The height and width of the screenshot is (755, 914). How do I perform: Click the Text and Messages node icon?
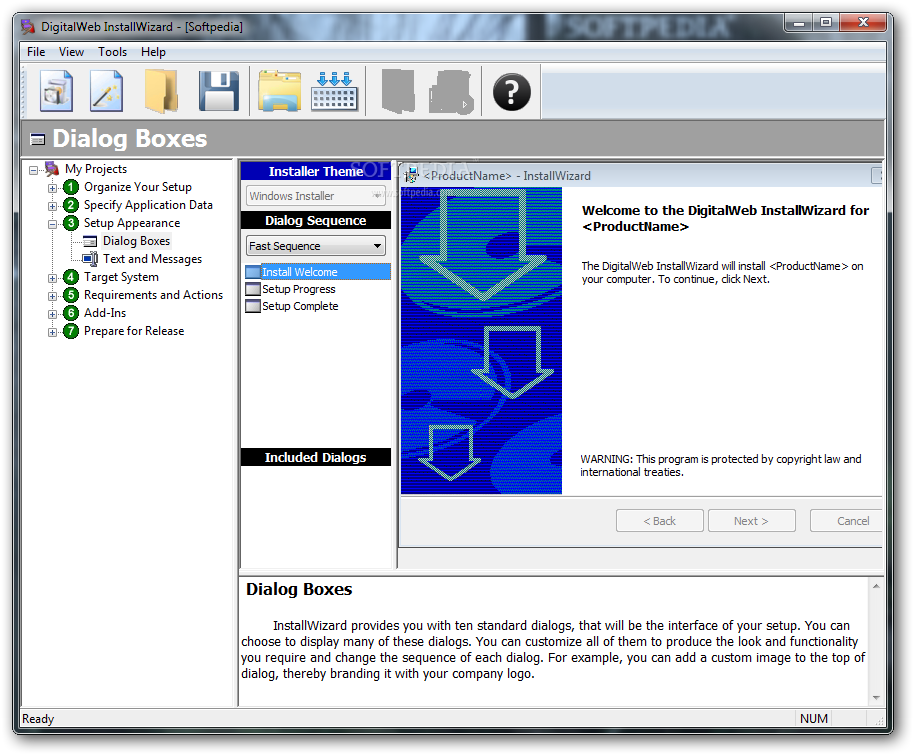click(90, 259)
